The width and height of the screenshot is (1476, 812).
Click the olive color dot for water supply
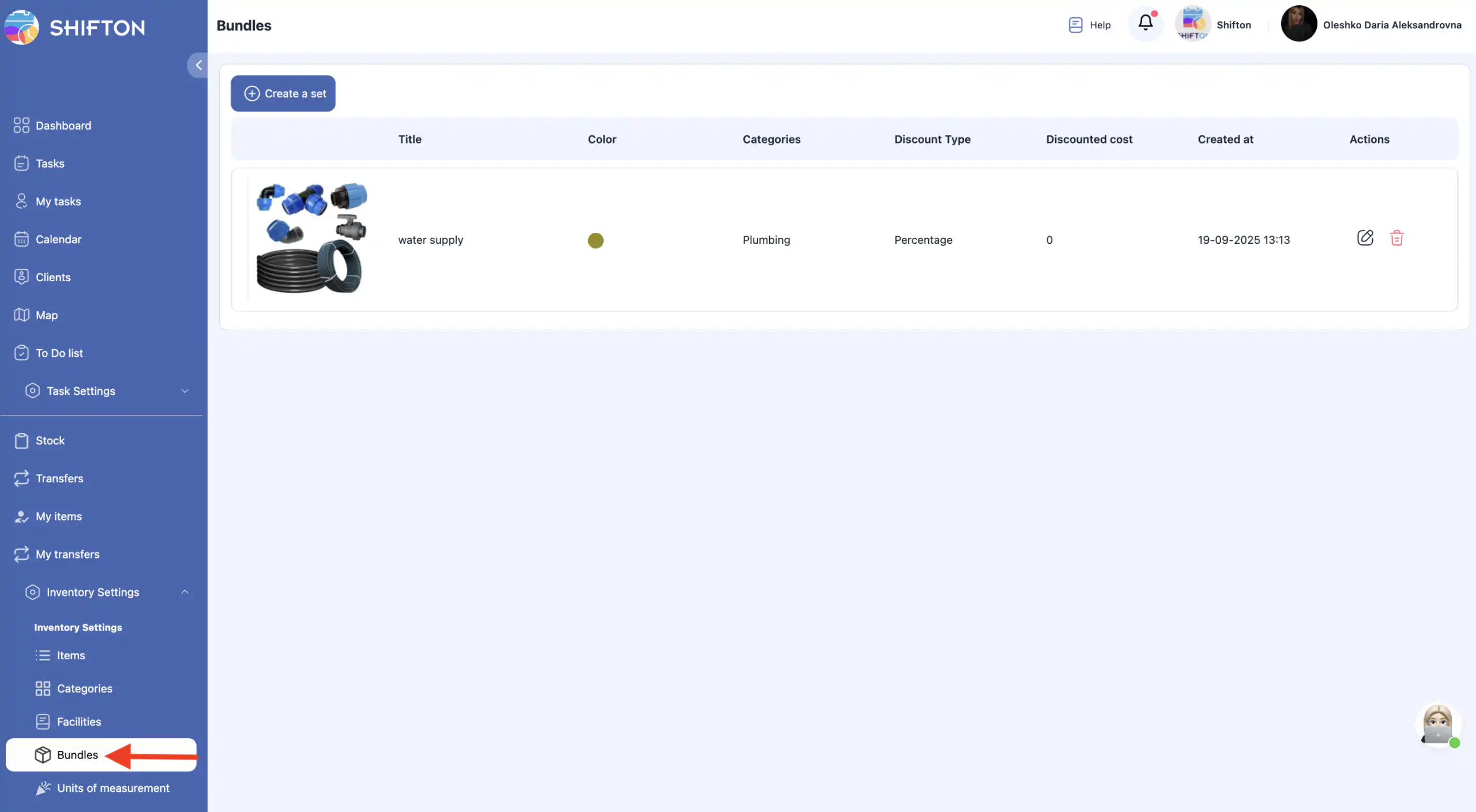[x=595, y=240]
